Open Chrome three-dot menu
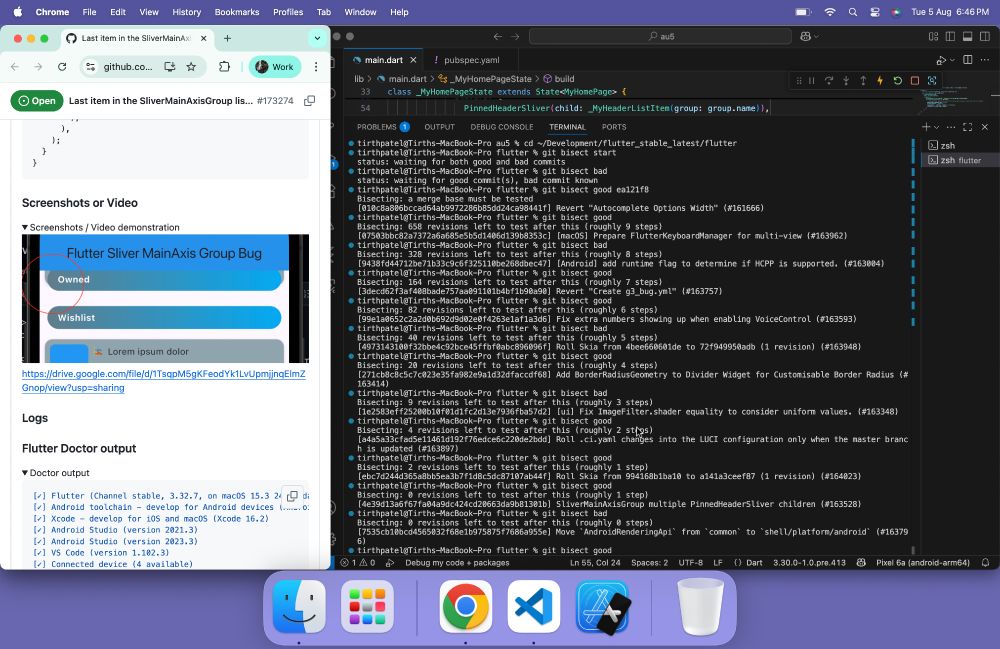1000x649 pixels. pos(316,66)
